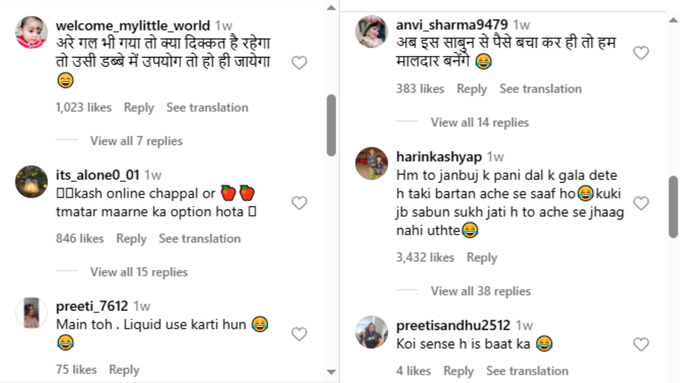This screenshot has width=680, height=383.
Task: Like its_alone0_01's comment with heart icon
Action: (x=299, y=203)
